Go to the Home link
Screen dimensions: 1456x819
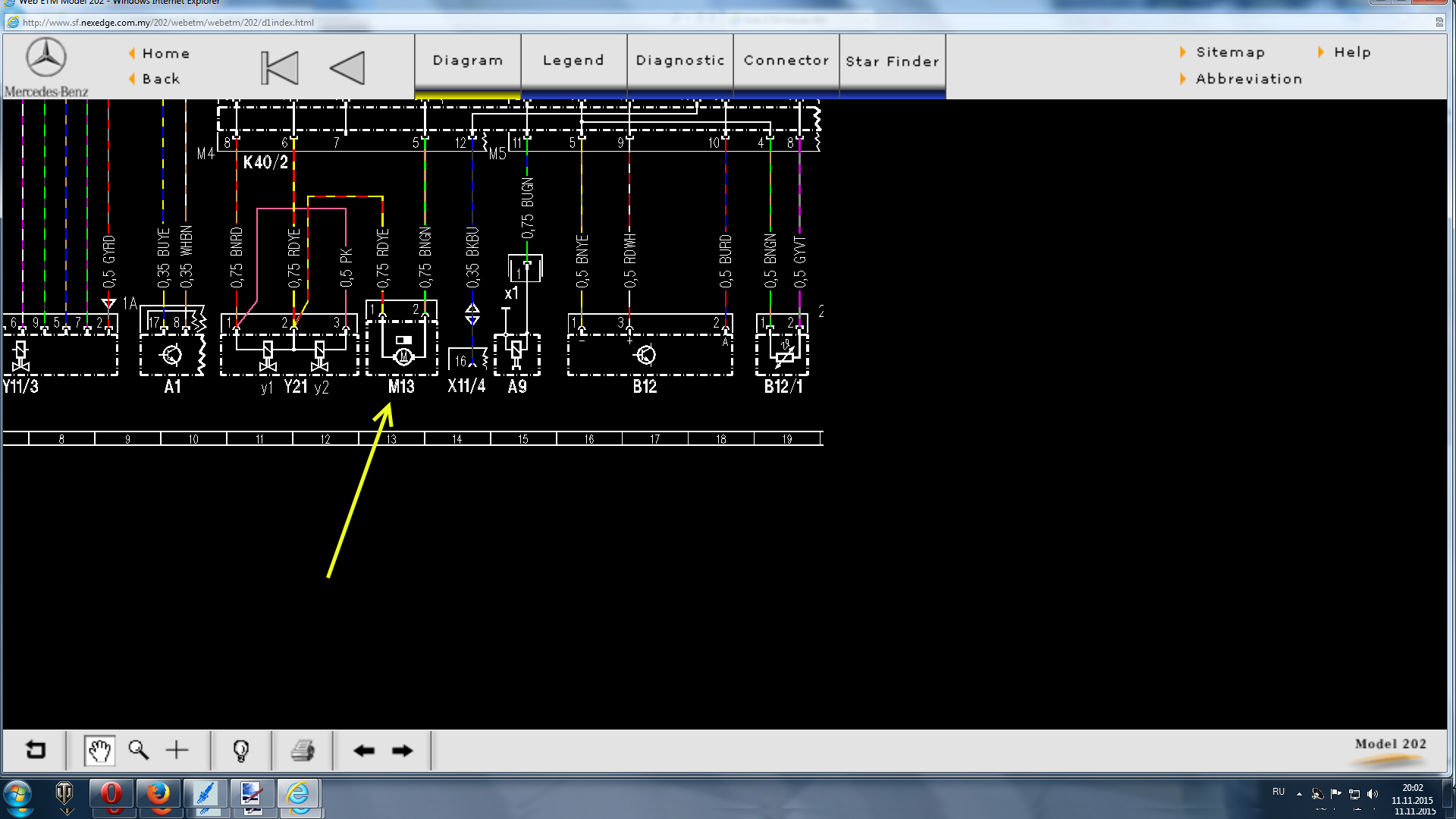click(166, 54)
